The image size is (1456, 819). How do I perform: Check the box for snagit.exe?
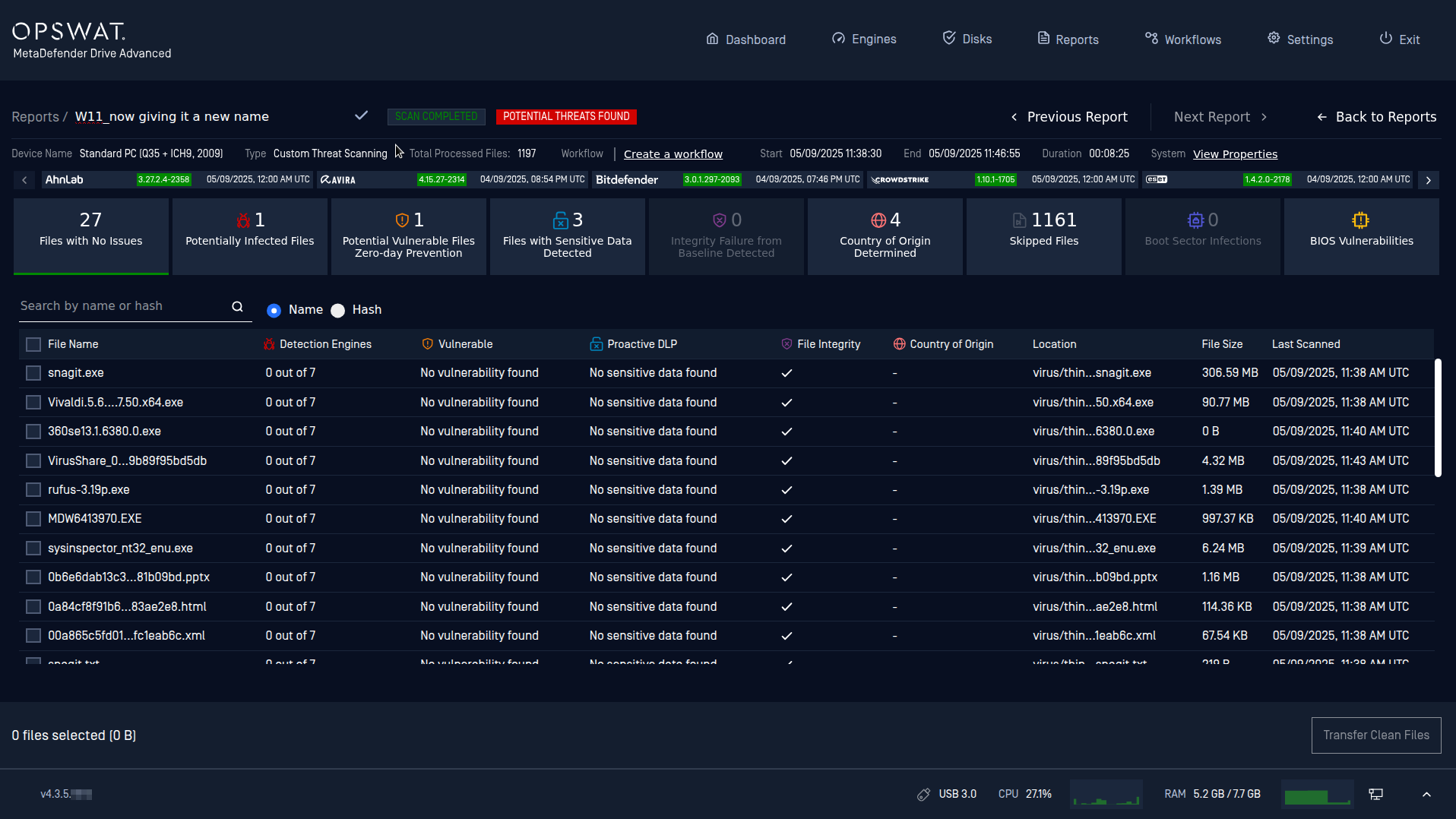[33, 373]
